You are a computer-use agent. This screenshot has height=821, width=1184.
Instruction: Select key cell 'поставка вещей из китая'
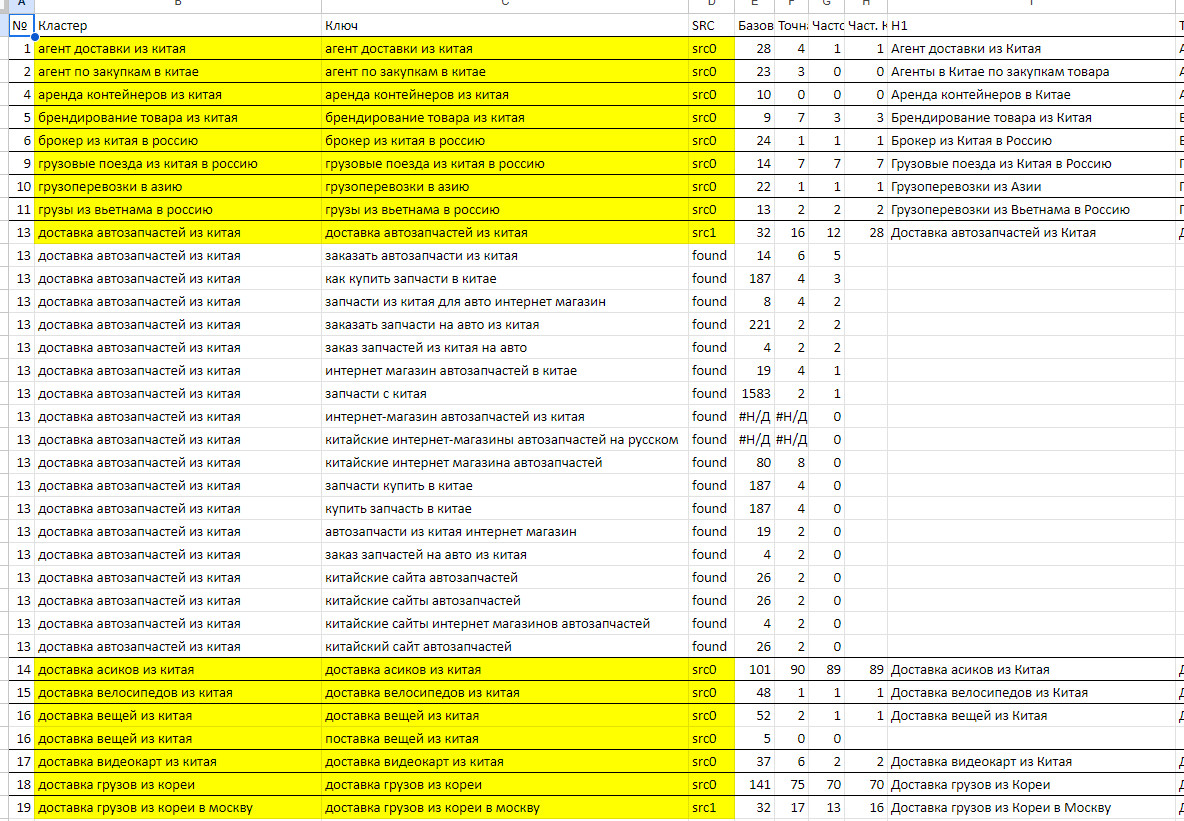[504, 739]
